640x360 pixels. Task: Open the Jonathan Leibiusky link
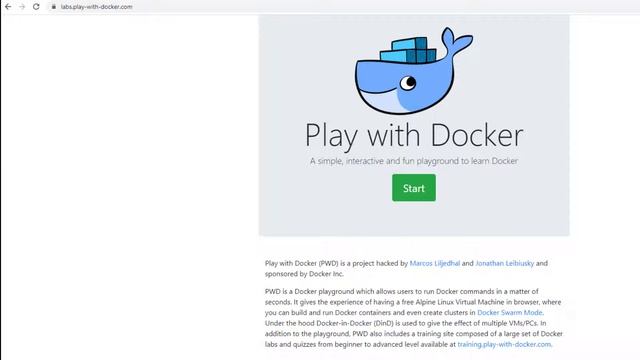click(504, 263)
